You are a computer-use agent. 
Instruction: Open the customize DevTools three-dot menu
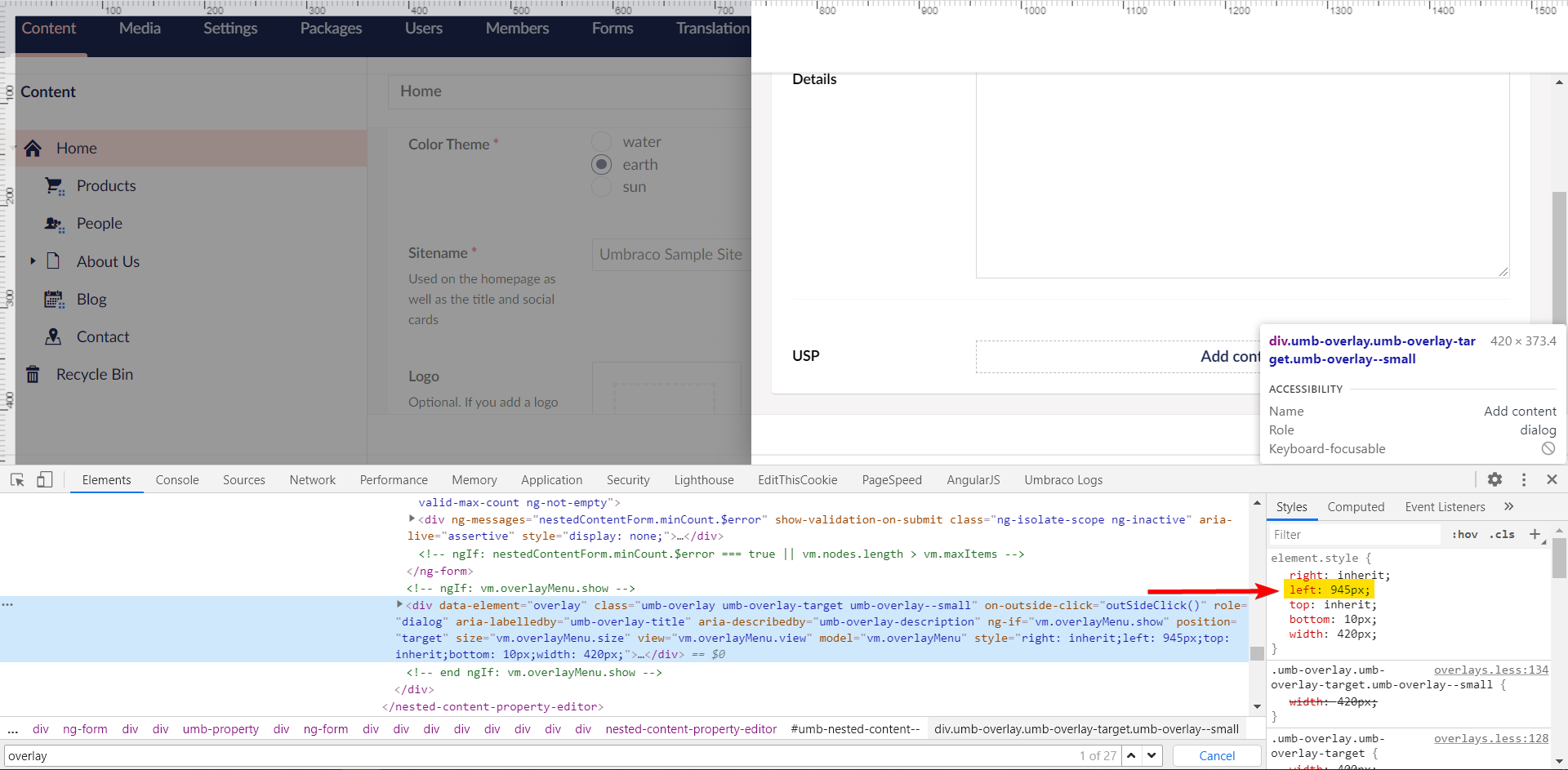point(1524,479)
